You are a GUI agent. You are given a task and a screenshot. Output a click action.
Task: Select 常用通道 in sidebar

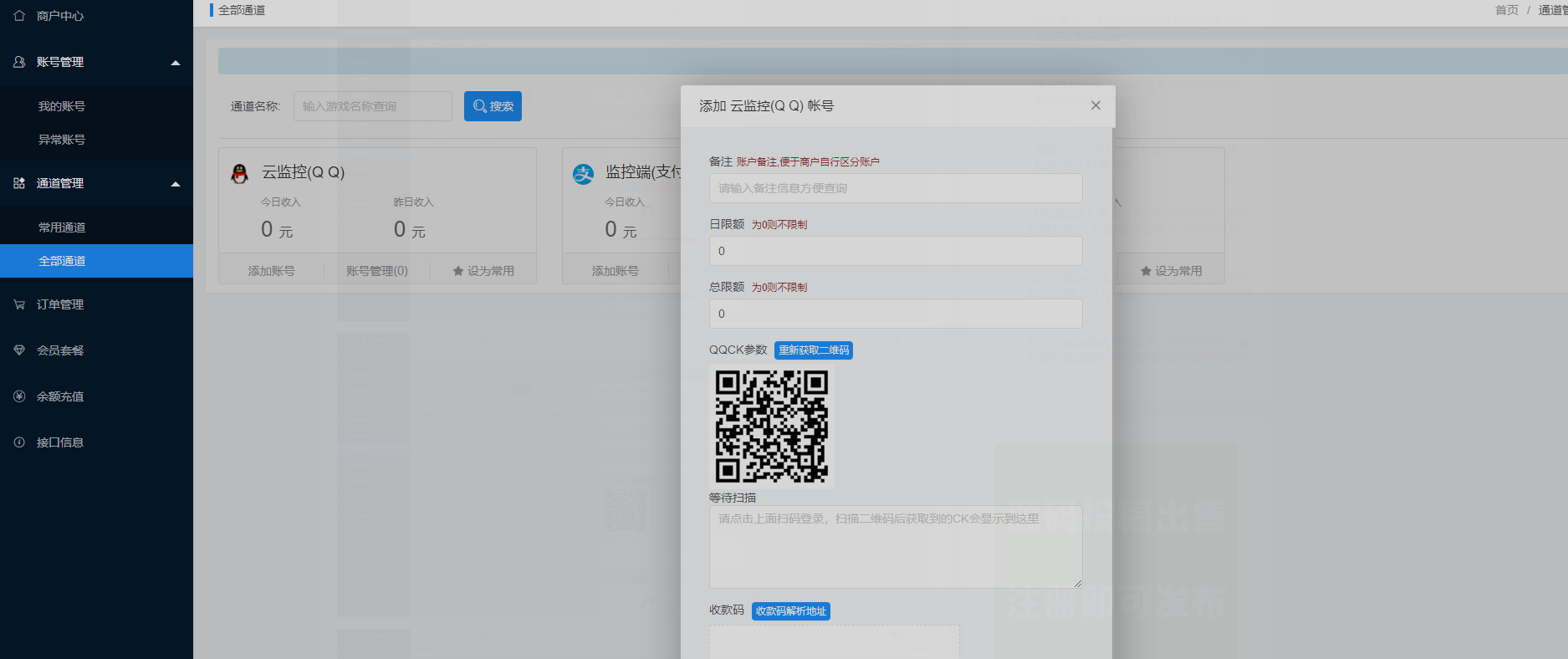pos(62,227)
